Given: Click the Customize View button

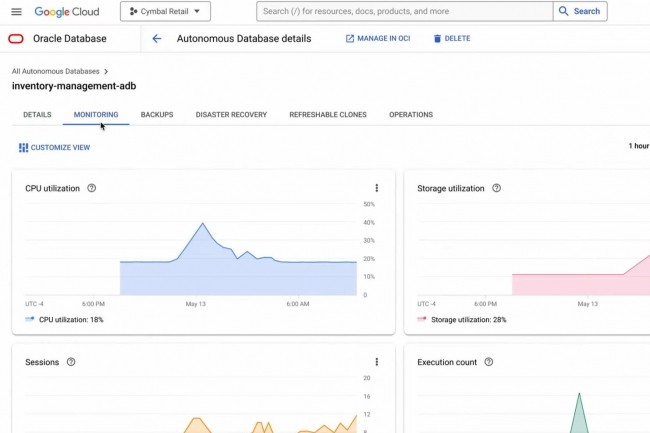Looking at the screenshot, I should coord(54,148).
